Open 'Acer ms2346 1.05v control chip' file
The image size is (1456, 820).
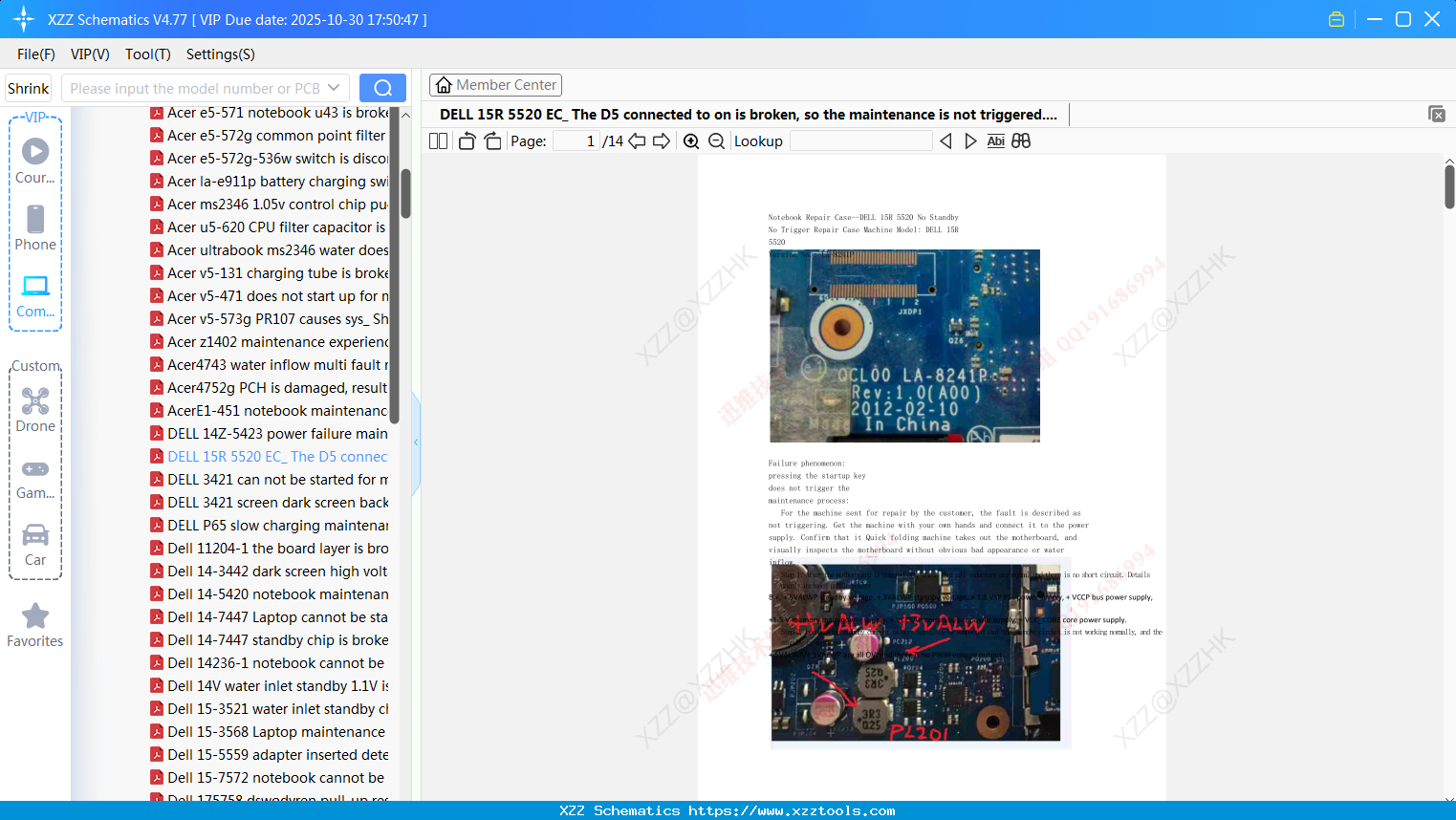pos(270,205)
